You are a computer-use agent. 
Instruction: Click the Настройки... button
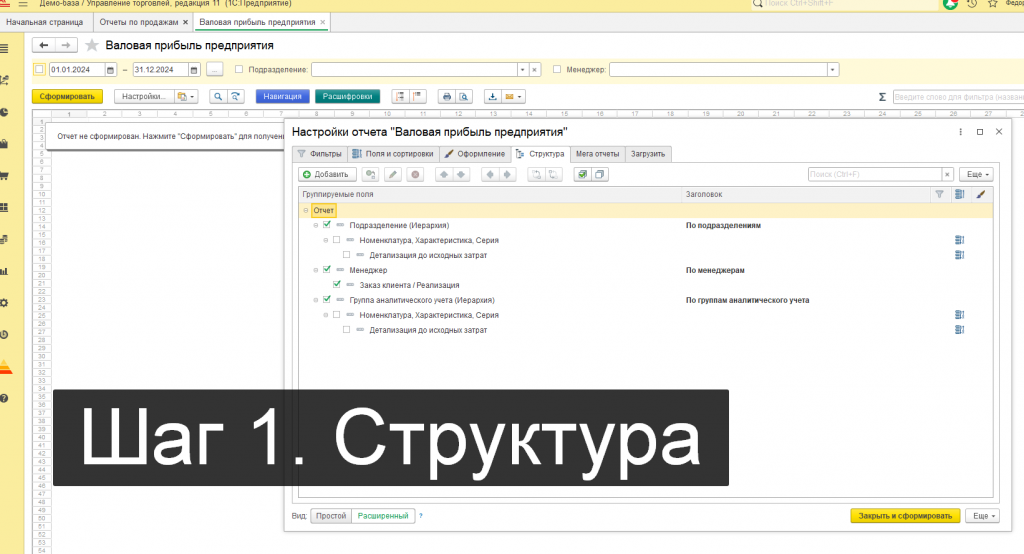click(144, 97)
